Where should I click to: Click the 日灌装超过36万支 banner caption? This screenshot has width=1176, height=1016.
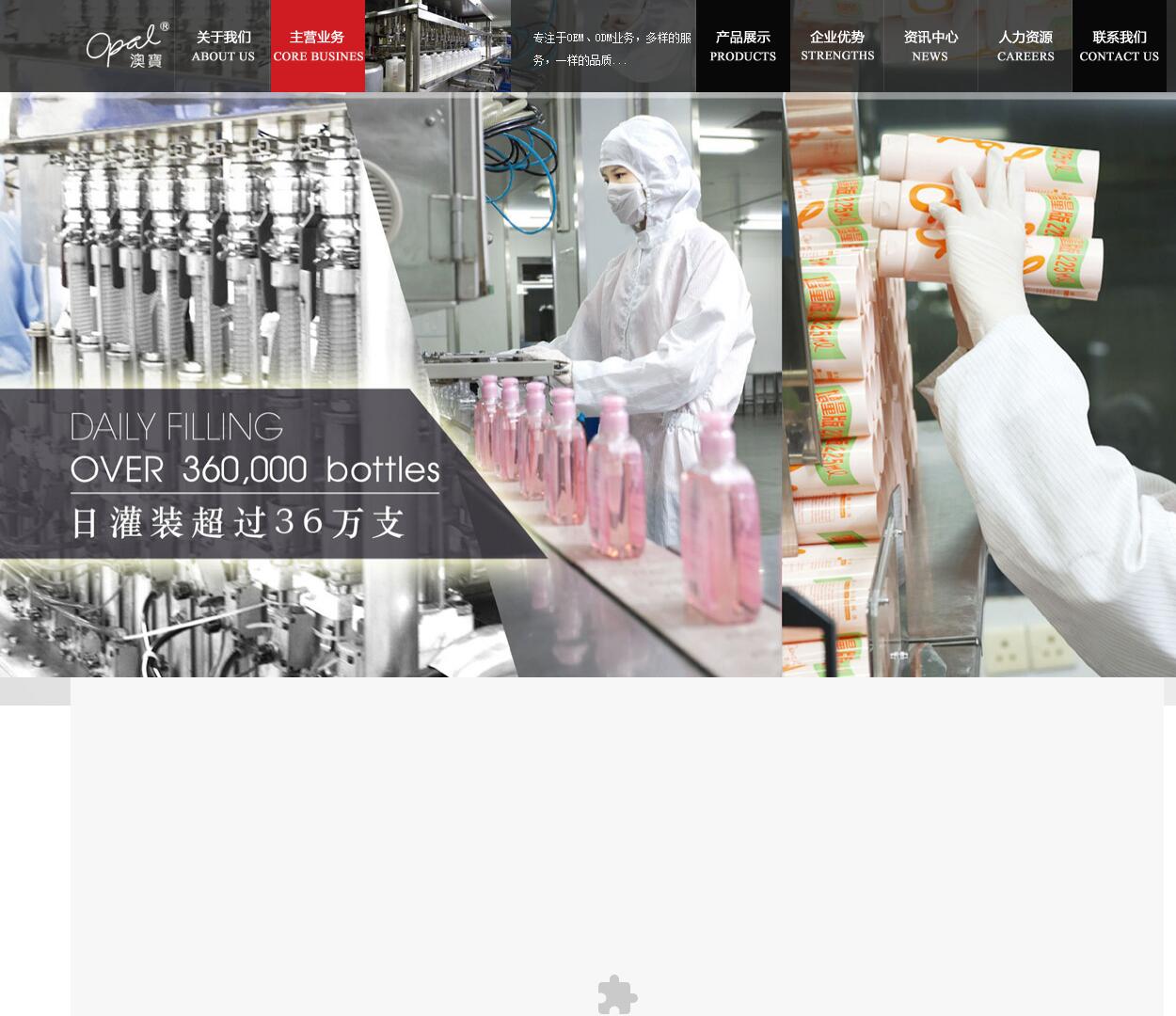point(238,522)
